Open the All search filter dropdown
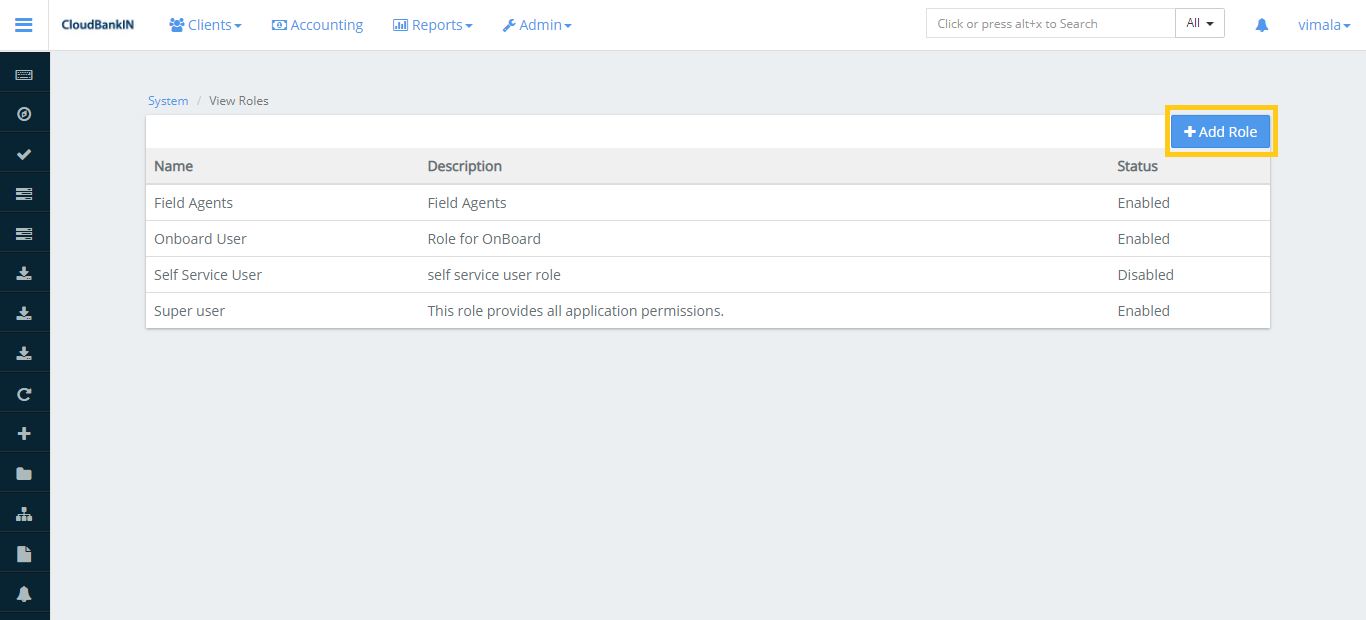1366x620 pixels. tap(1199, 24)
